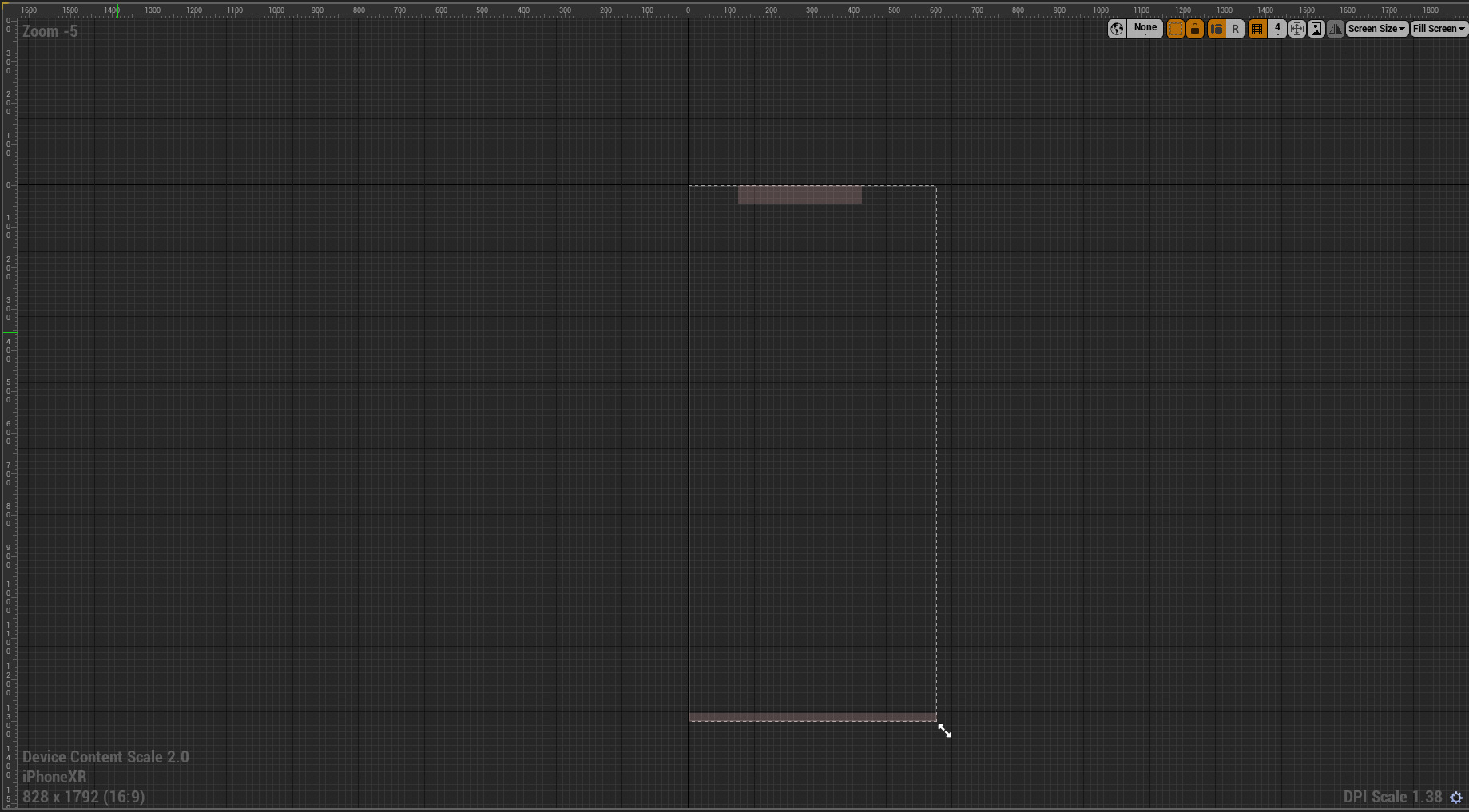Click the 828 x 1792 (16:9) resolution text
The image size is (1469, 812).
click(84, 797)
